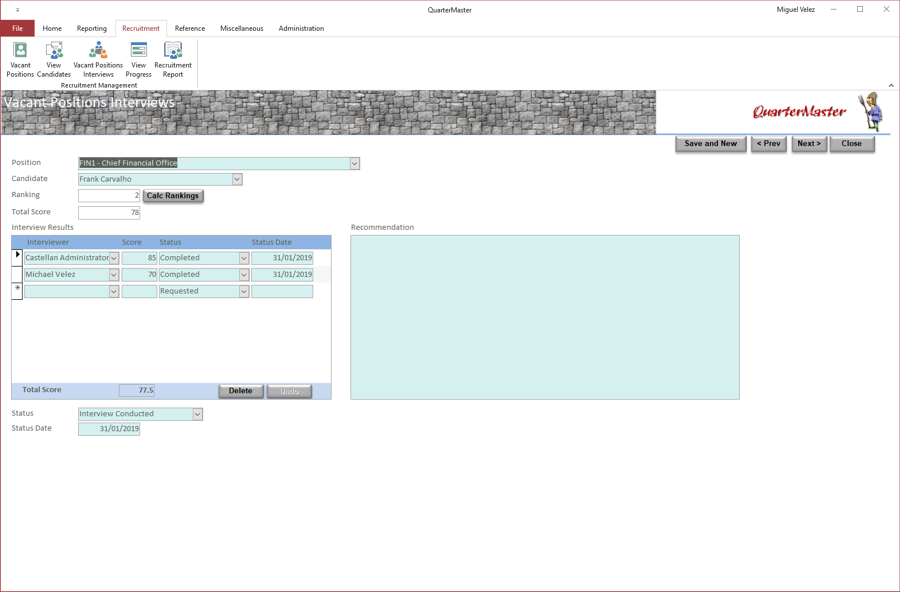Click the Total Score field showing 78

point(109,212)
